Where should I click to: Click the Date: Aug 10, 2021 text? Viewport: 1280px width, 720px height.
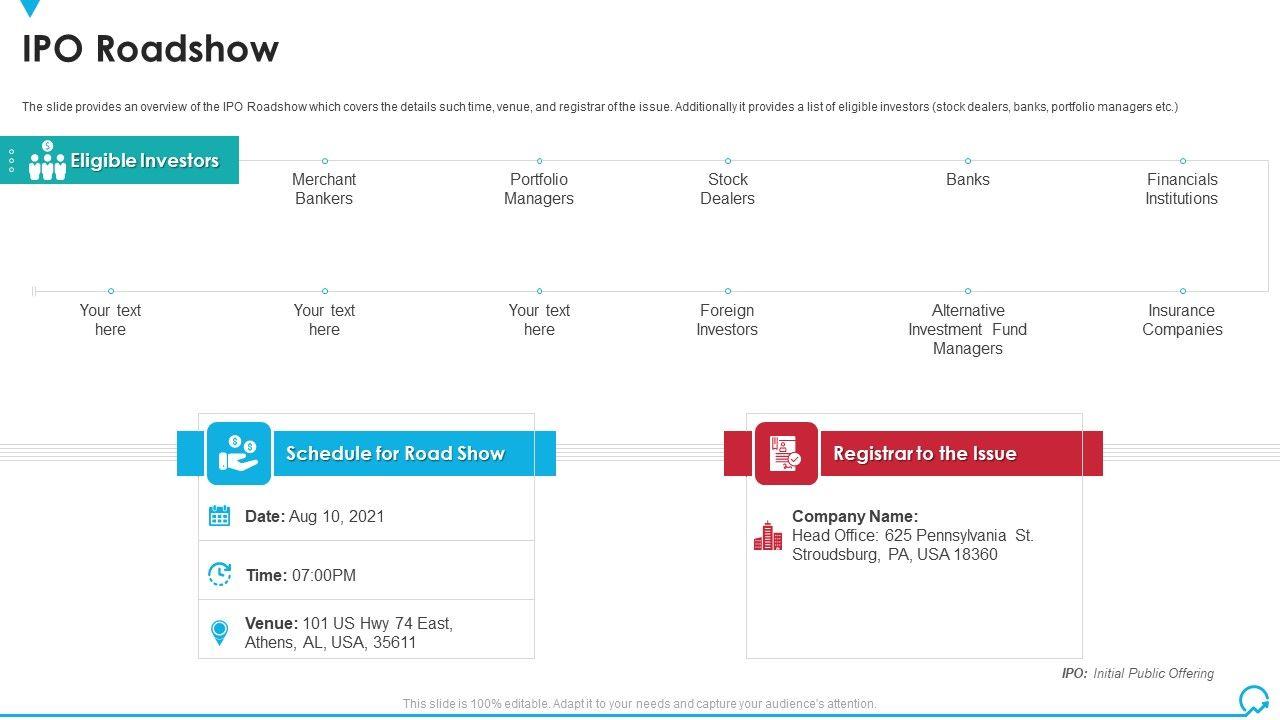315,516
